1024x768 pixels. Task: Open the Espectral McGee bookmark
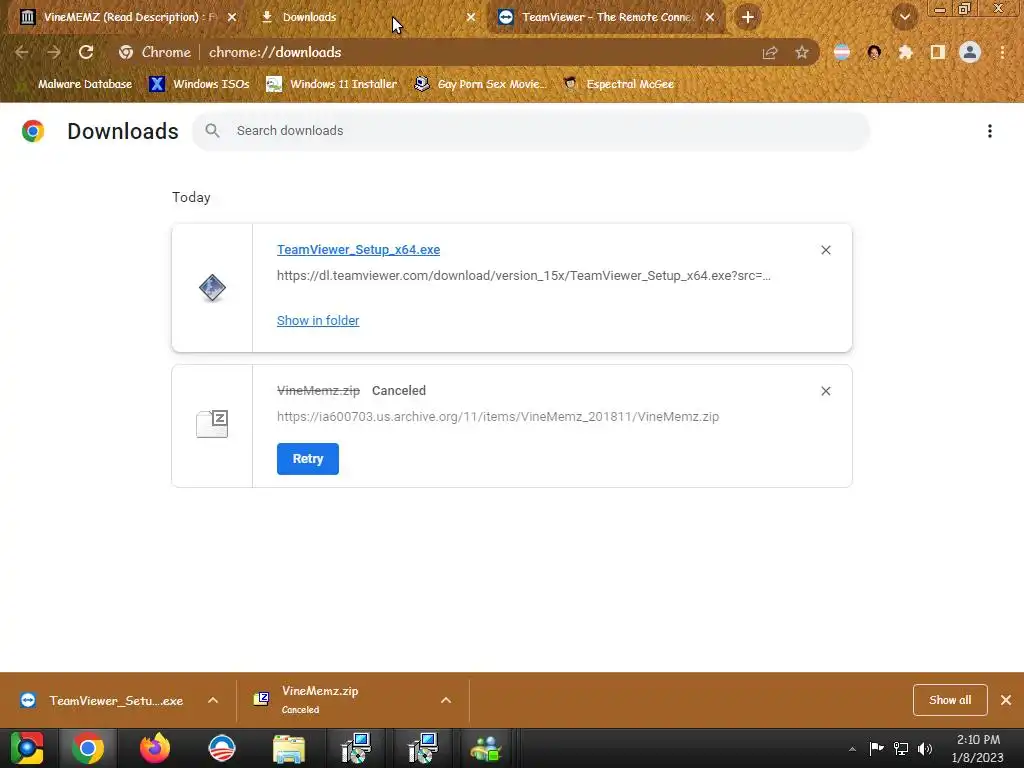pos(618,84)
